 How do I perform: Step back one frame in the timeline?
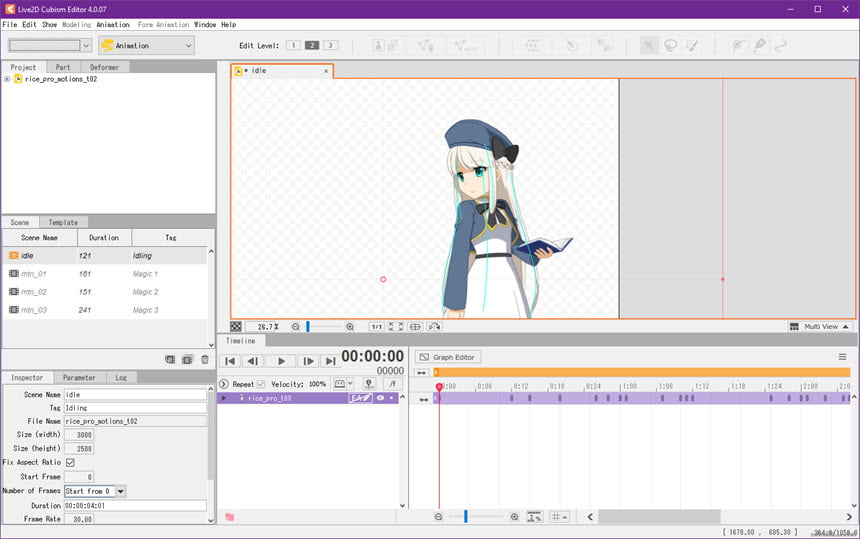tap(252, 361)
